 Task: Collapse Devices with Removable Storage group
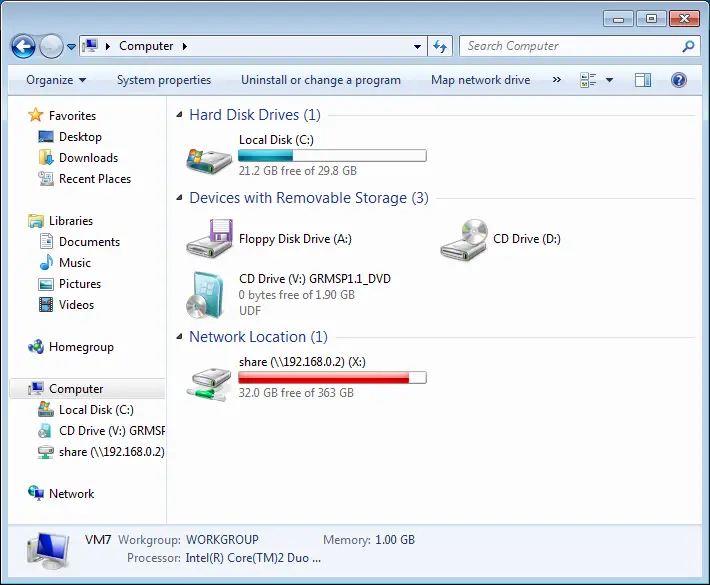pyautogui.click(x=179, y=198)
